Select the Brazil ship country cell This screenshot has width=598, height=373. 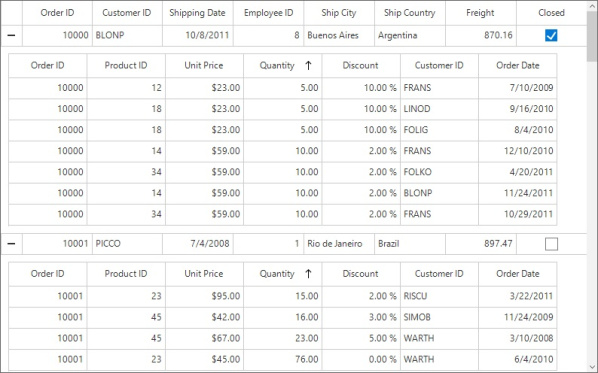410,244
